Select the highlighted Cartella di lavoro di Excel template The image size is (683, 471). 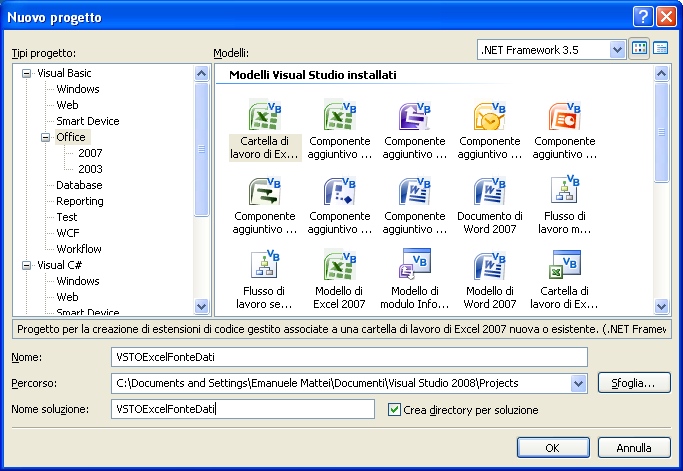[x=265, y=130]
